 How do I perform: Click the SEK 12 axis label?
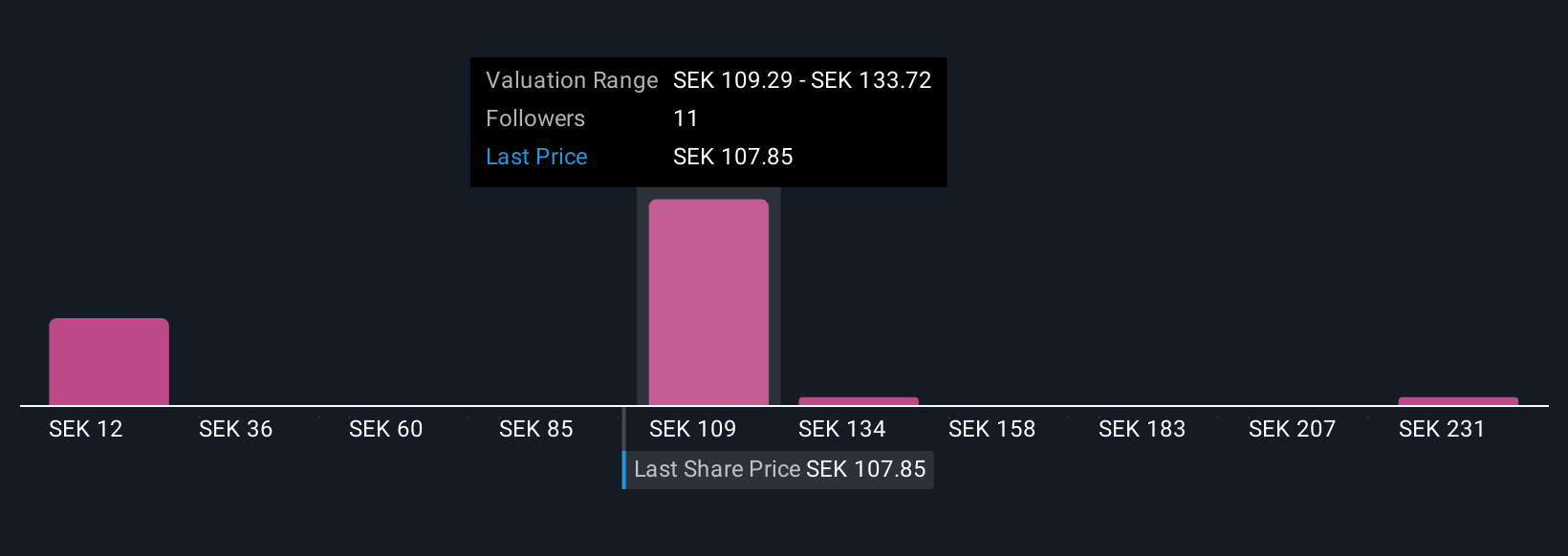[86, 429]
